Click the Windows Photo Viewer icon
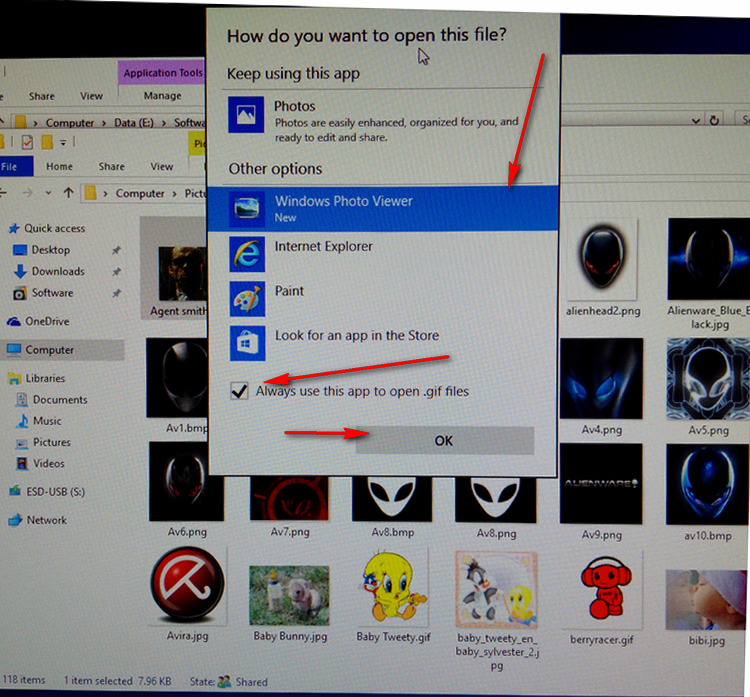Viewport: 750px width, 697px height. (x=247, y=209)
